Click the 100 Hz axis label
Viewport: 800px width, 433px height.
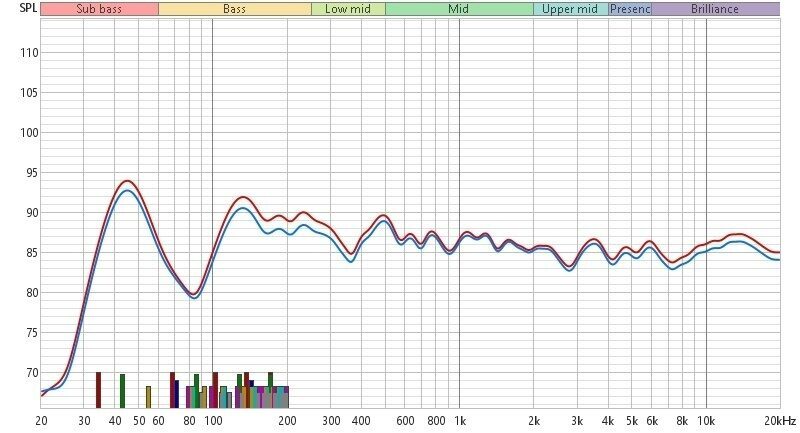click(x=213, y=421)
